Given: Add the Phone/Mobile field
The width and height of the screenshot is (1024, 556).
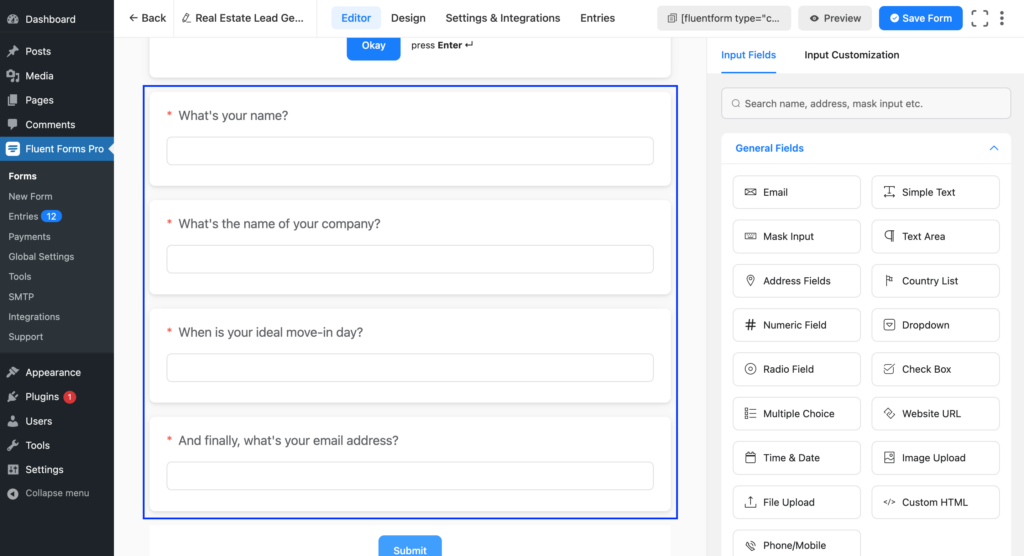Looking at the screenshot, I should (x=796, y=545).
